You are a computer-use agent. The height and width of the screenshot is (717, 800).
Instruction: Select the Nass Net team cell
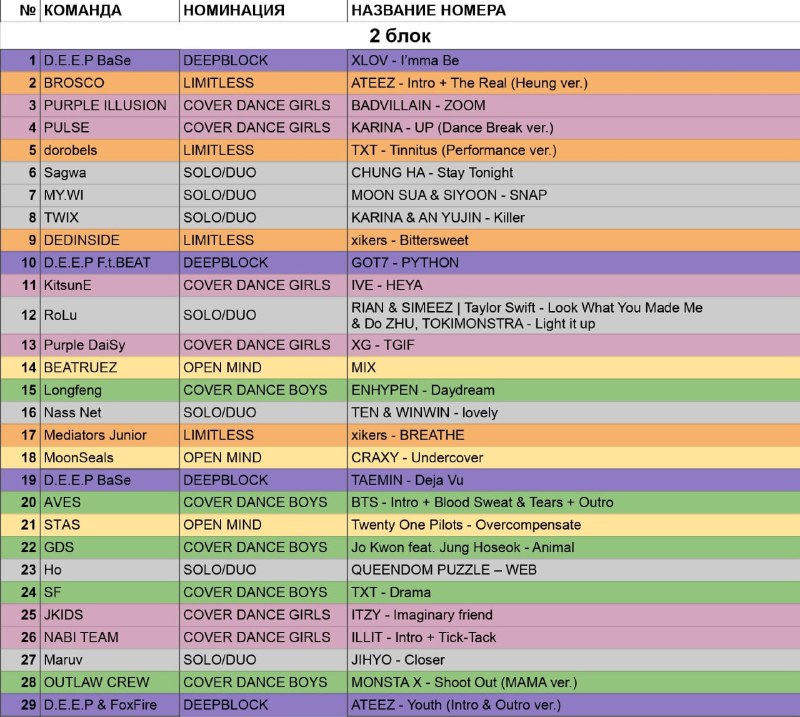pyautogui.click(x=110, y=412)
